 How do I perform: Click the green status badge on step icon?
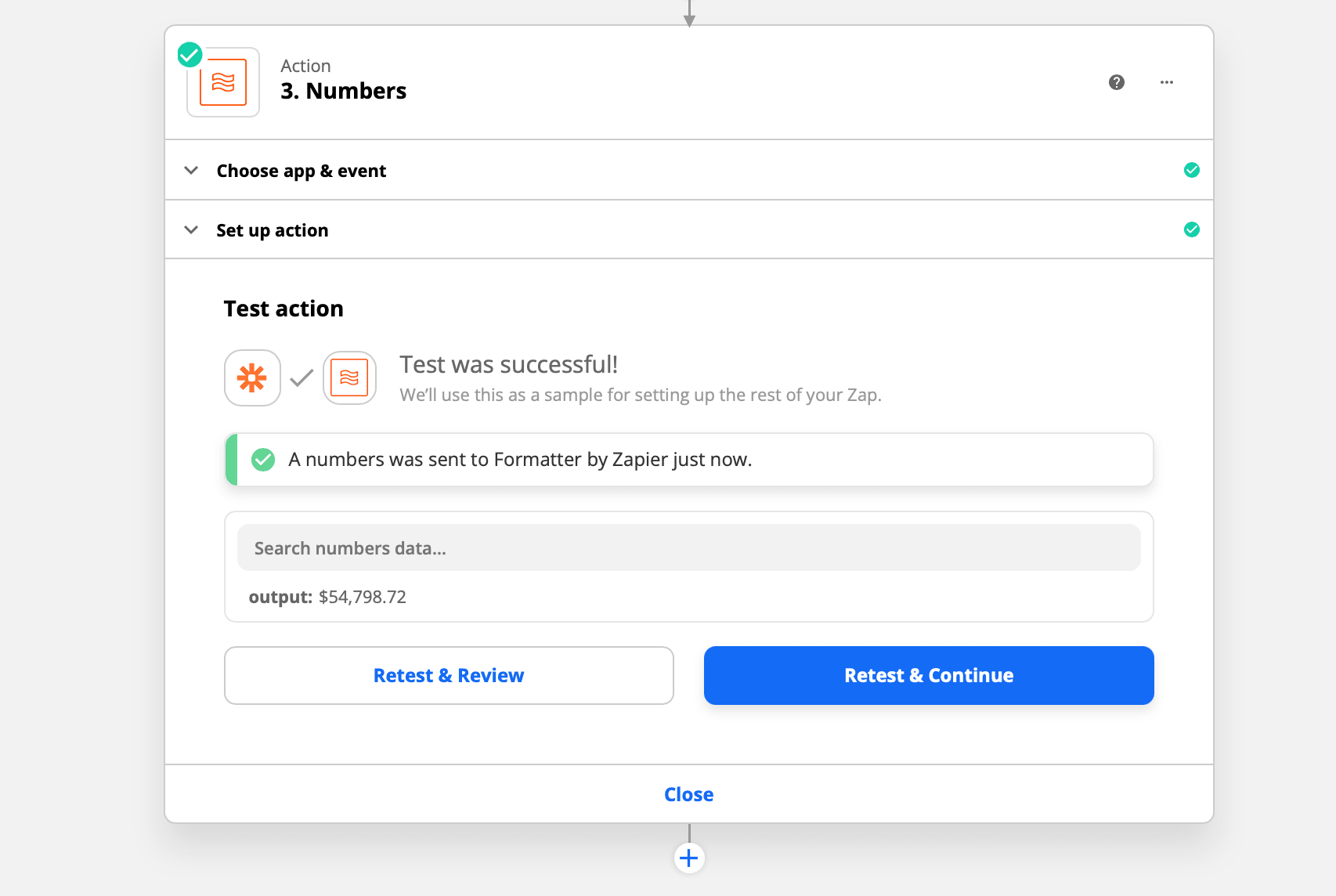[190, 55]
